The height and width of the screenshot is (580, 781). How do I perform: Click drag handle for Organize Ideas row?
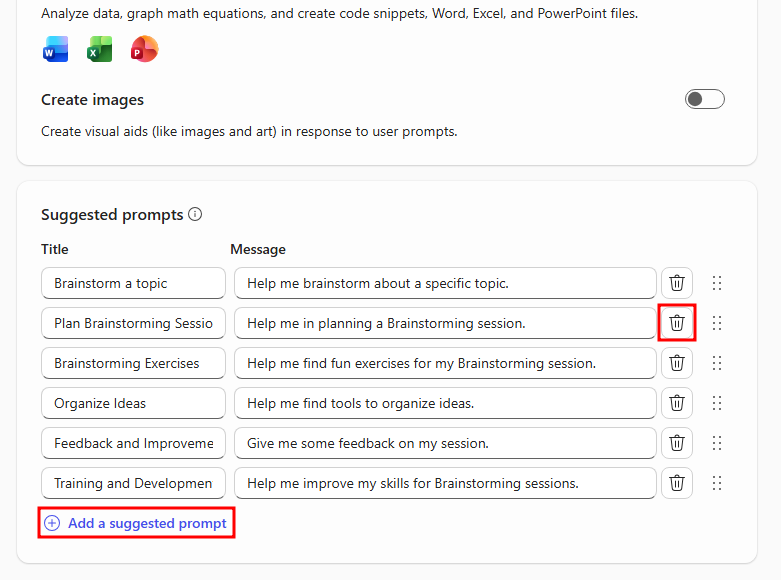coord(716,403)
